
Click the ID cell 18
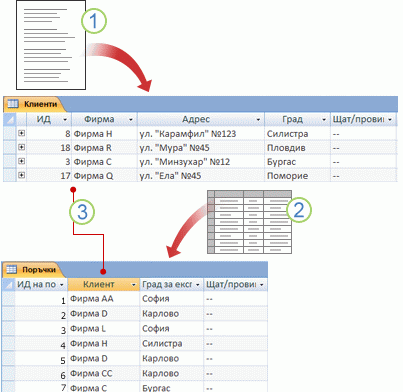(49, 148)
